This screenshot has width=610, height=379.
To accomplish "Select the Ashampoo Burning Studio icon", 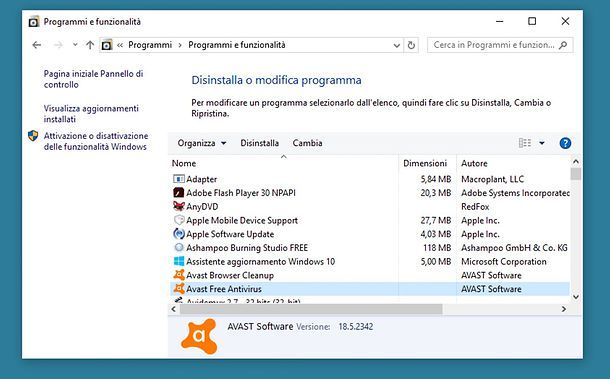I will click(179, 247).
